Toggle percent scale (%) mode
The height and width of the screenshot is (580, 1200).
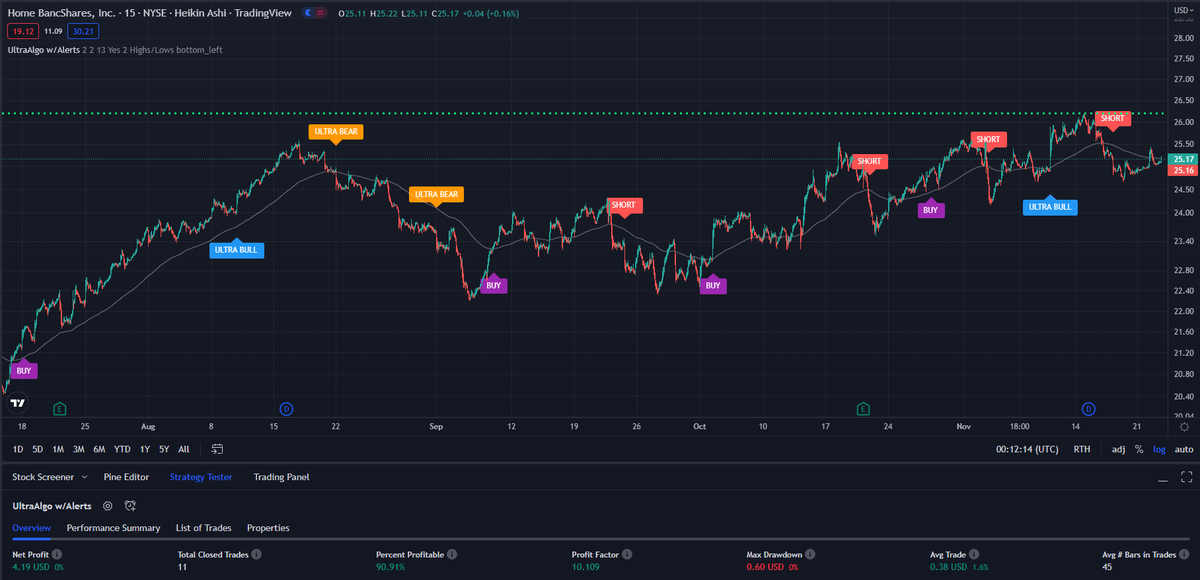(1138, 449)
